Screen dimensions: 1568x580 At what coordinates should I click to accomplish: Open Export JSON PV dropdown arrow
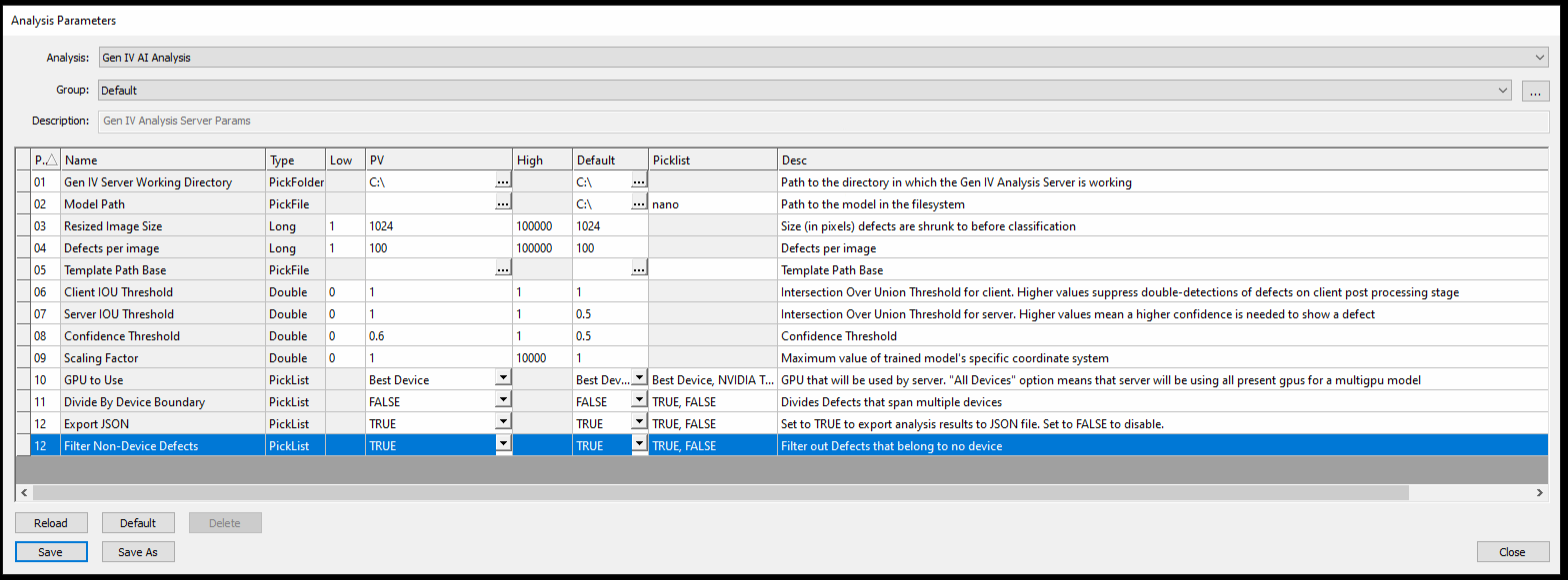[504, 424]
